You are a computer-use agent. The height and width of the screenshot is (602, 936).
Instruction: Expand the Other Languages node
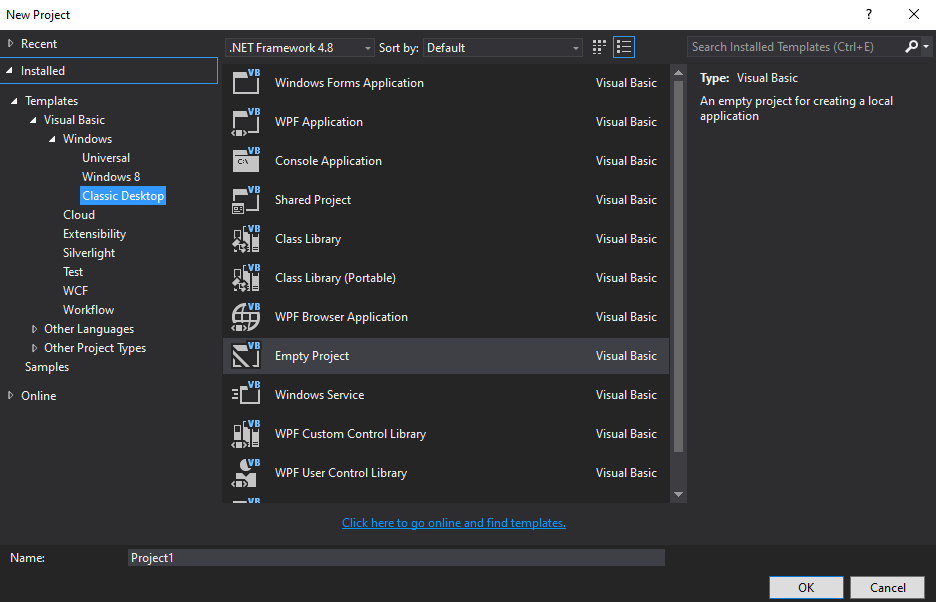tap(34, 328)
